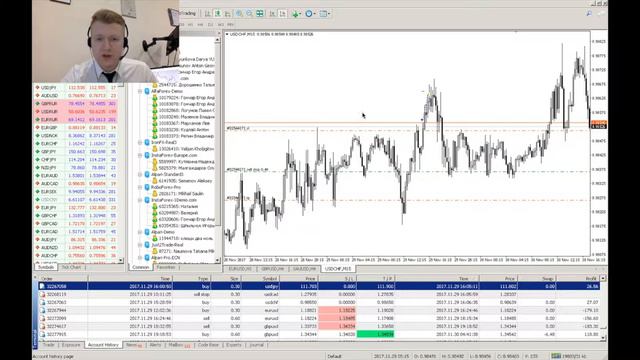The width and height of the screenshot is (640, 360).
Task: Click the zoom out magnifier icon
Action: 249,13
